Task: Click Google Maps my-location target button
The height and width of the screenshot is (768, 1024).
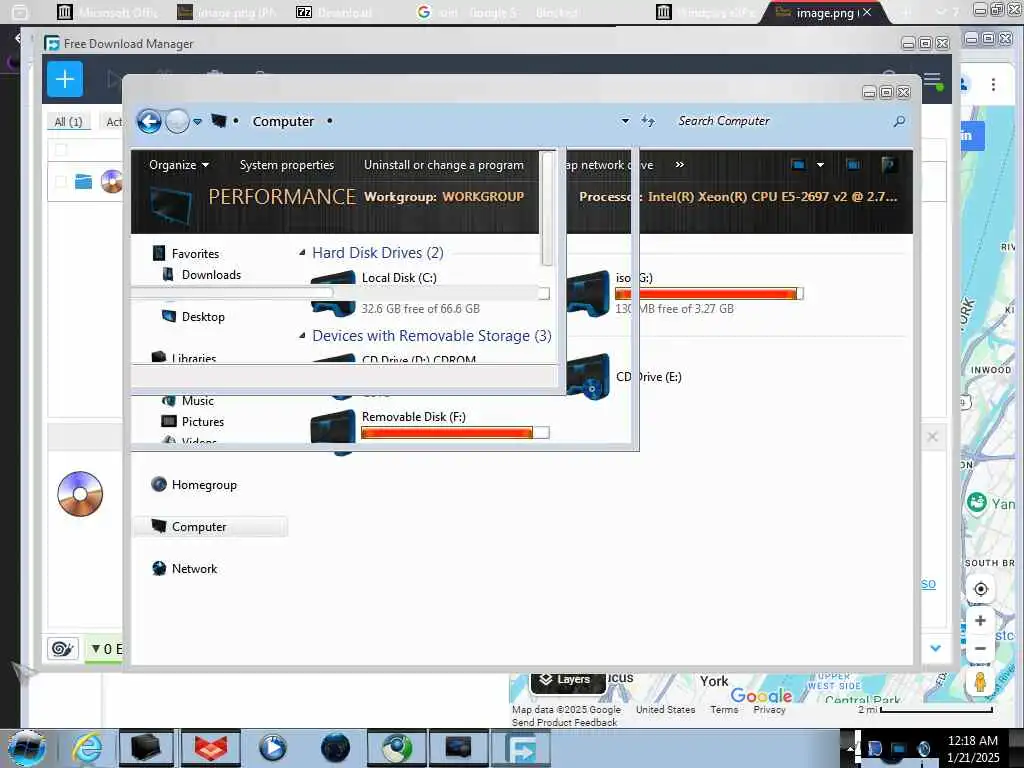Action: coord(980,589)
